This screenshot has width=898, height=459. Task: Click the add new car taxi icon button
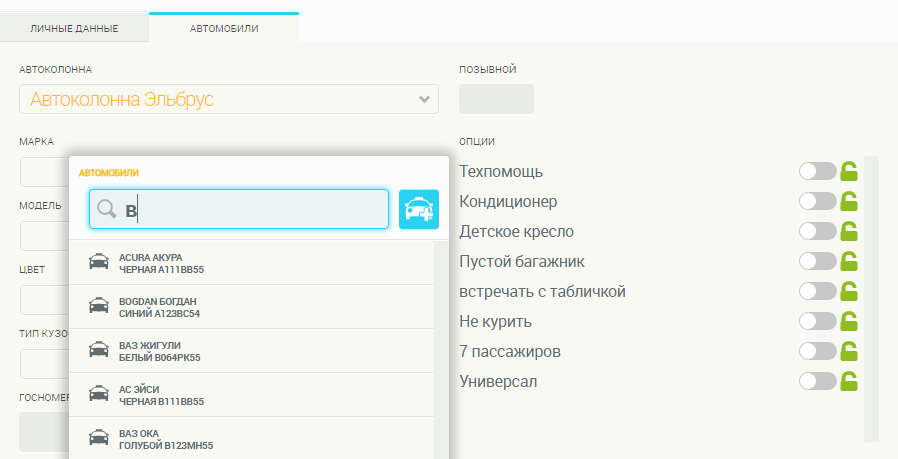pyautogui.click(x=418, y=209)
